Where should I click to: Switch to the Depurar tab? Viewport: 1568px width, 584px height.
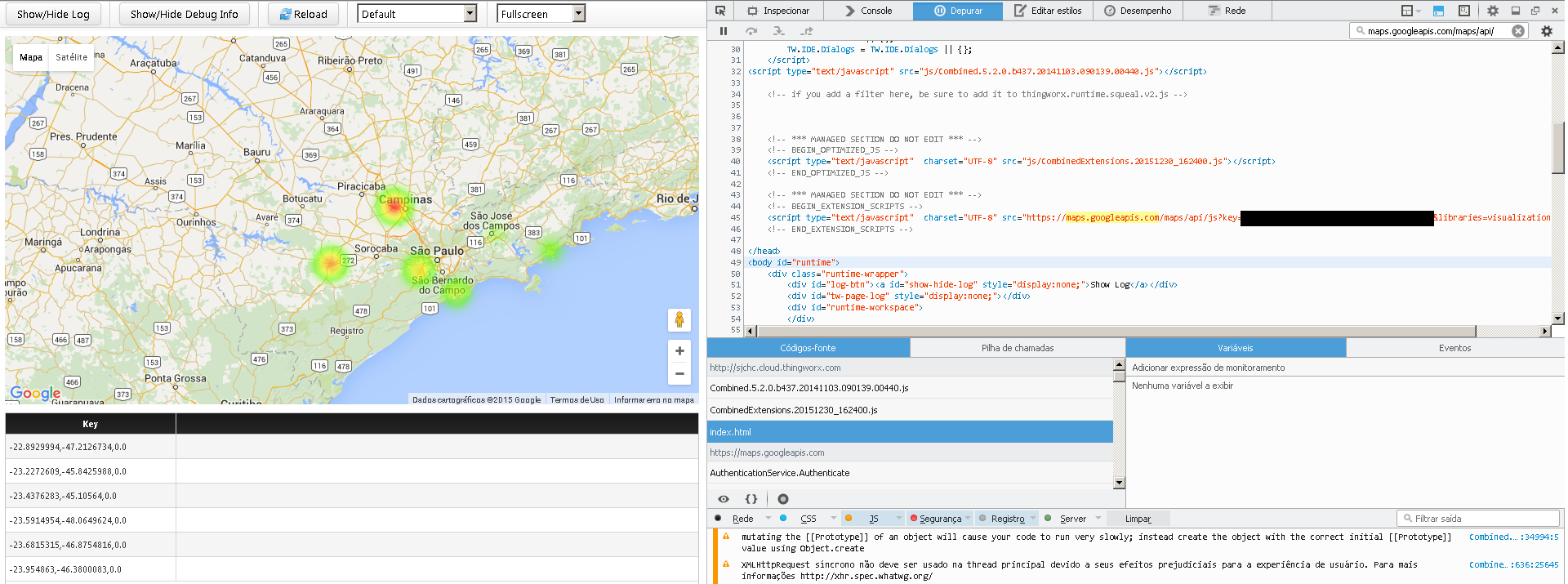tap(958, 11)
